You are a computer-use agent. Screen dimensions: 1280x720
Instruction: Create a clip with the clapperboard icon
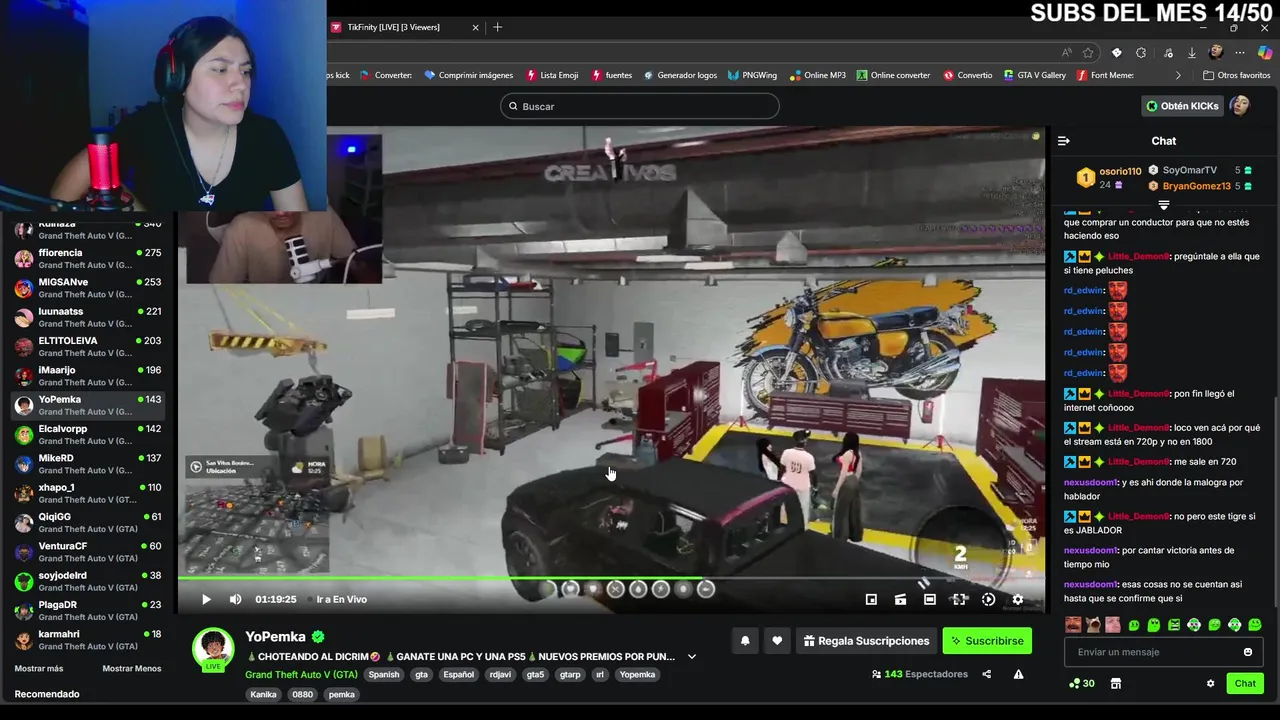pyautogui.click(x=900, y=599)
